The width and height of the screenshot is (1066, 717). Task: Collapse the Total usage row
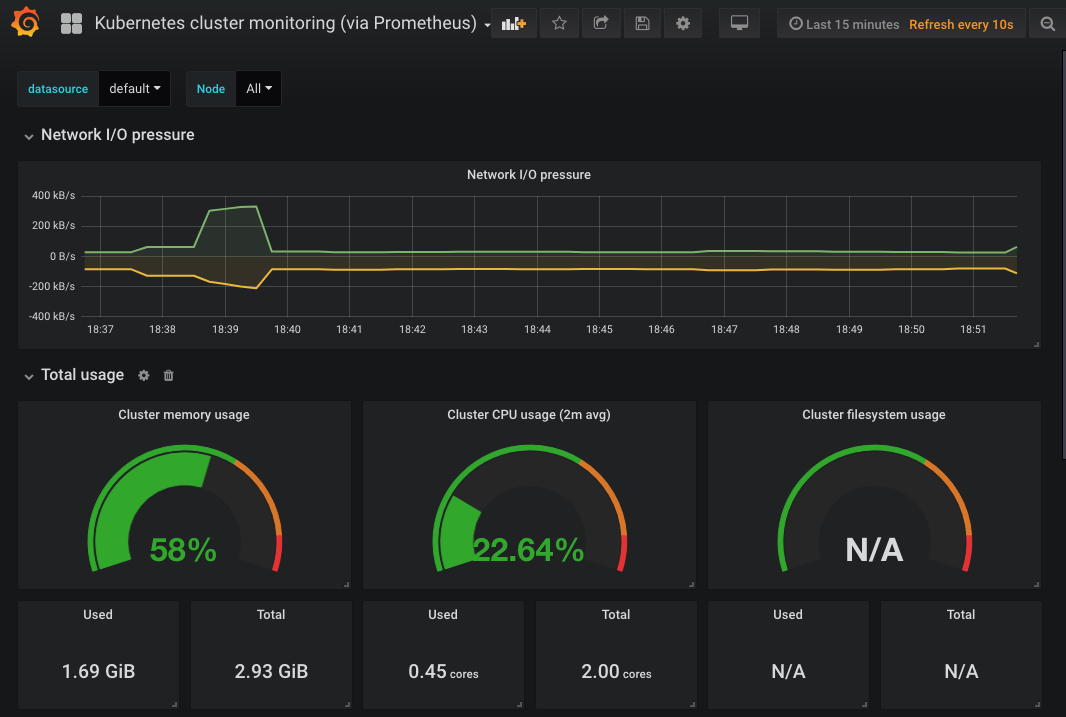(x=29, y=375)
